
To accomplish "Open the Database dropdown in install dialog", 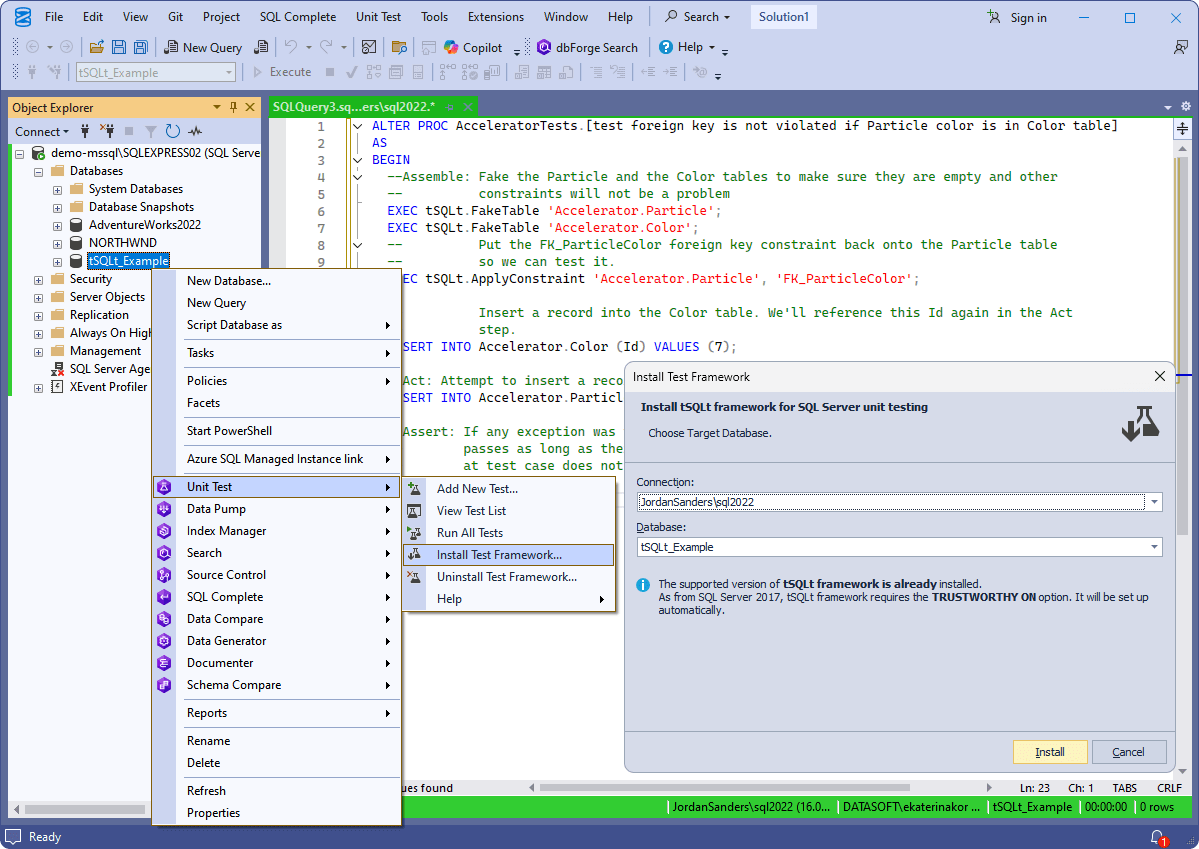I will [1154, 547].
